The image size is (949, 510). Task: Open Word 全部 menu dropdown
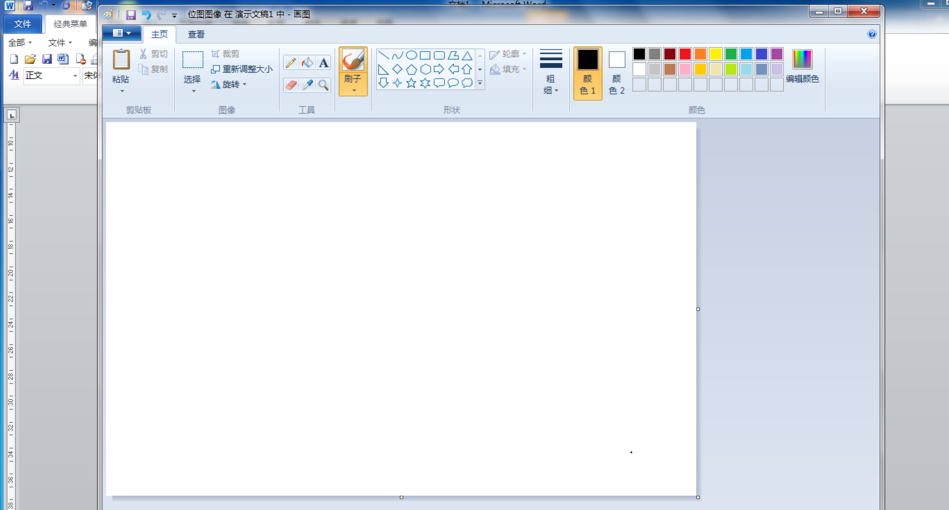click(x=19, y=43)
